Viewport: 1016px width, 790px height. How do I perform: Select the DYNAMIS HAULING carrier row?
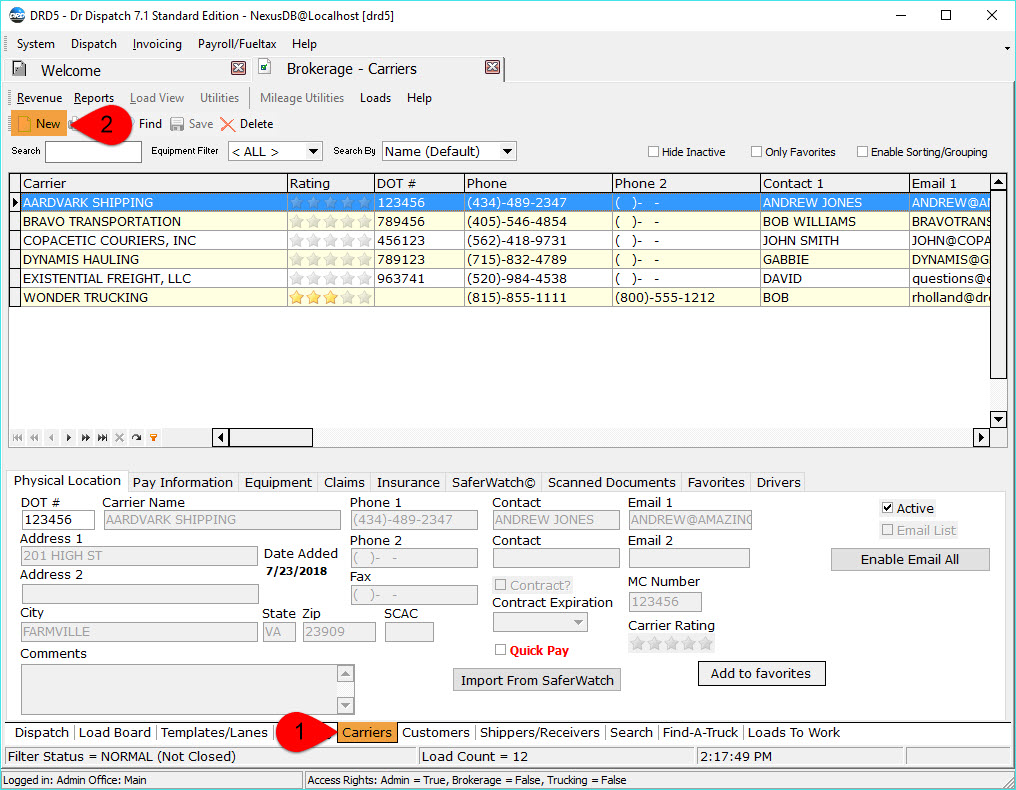pos(500,259)
